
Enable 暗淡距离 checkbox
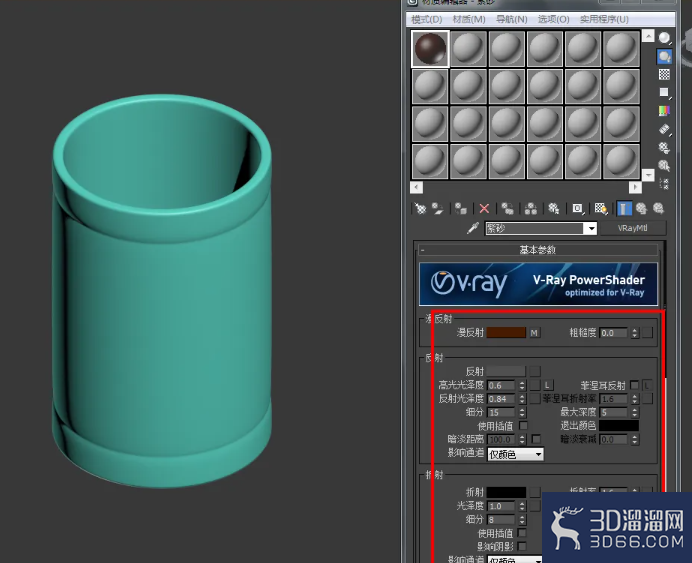[536, 439]
